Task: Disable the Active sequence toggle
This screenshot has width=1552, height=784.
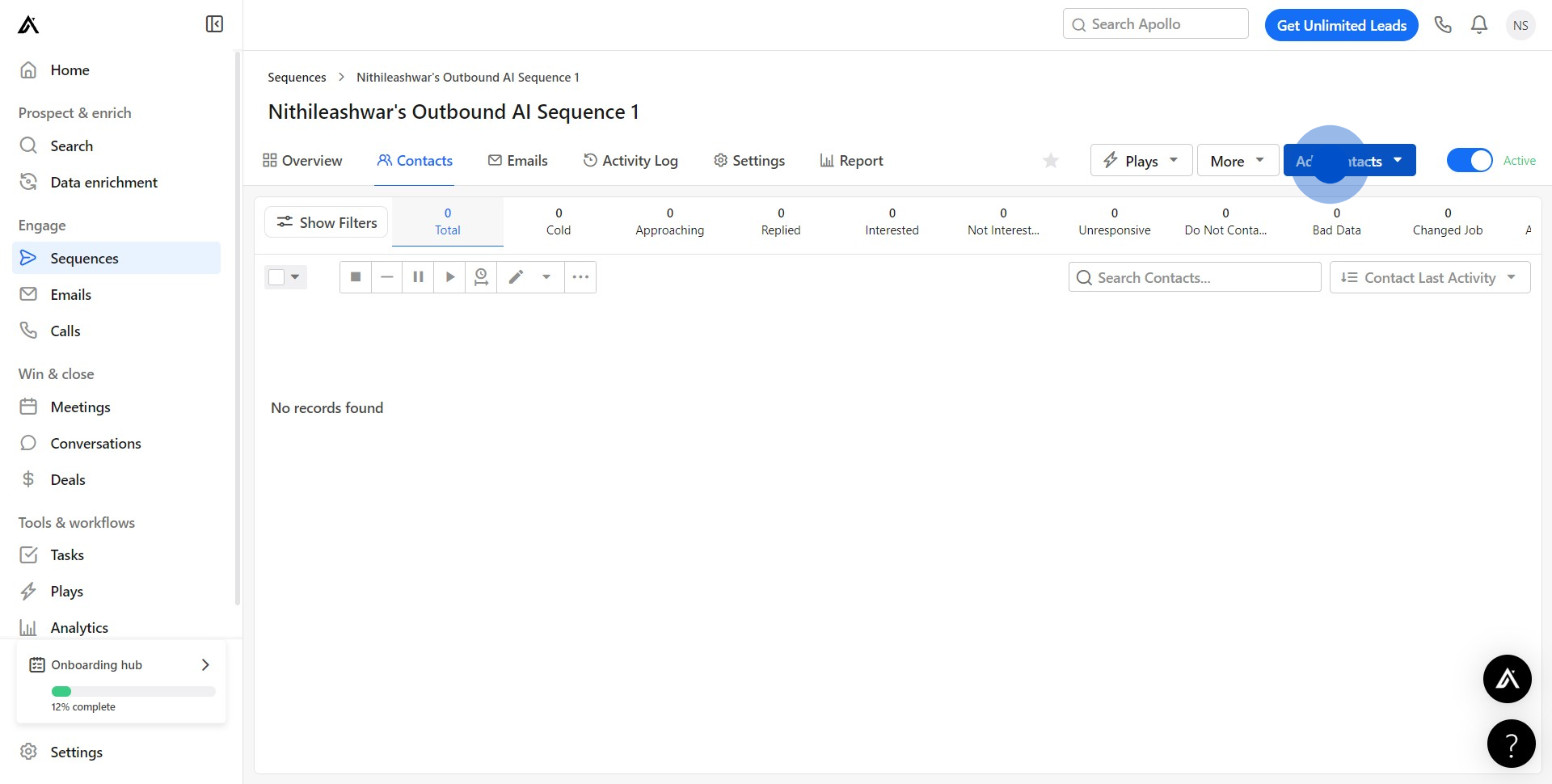Action: pos(1470,160)
